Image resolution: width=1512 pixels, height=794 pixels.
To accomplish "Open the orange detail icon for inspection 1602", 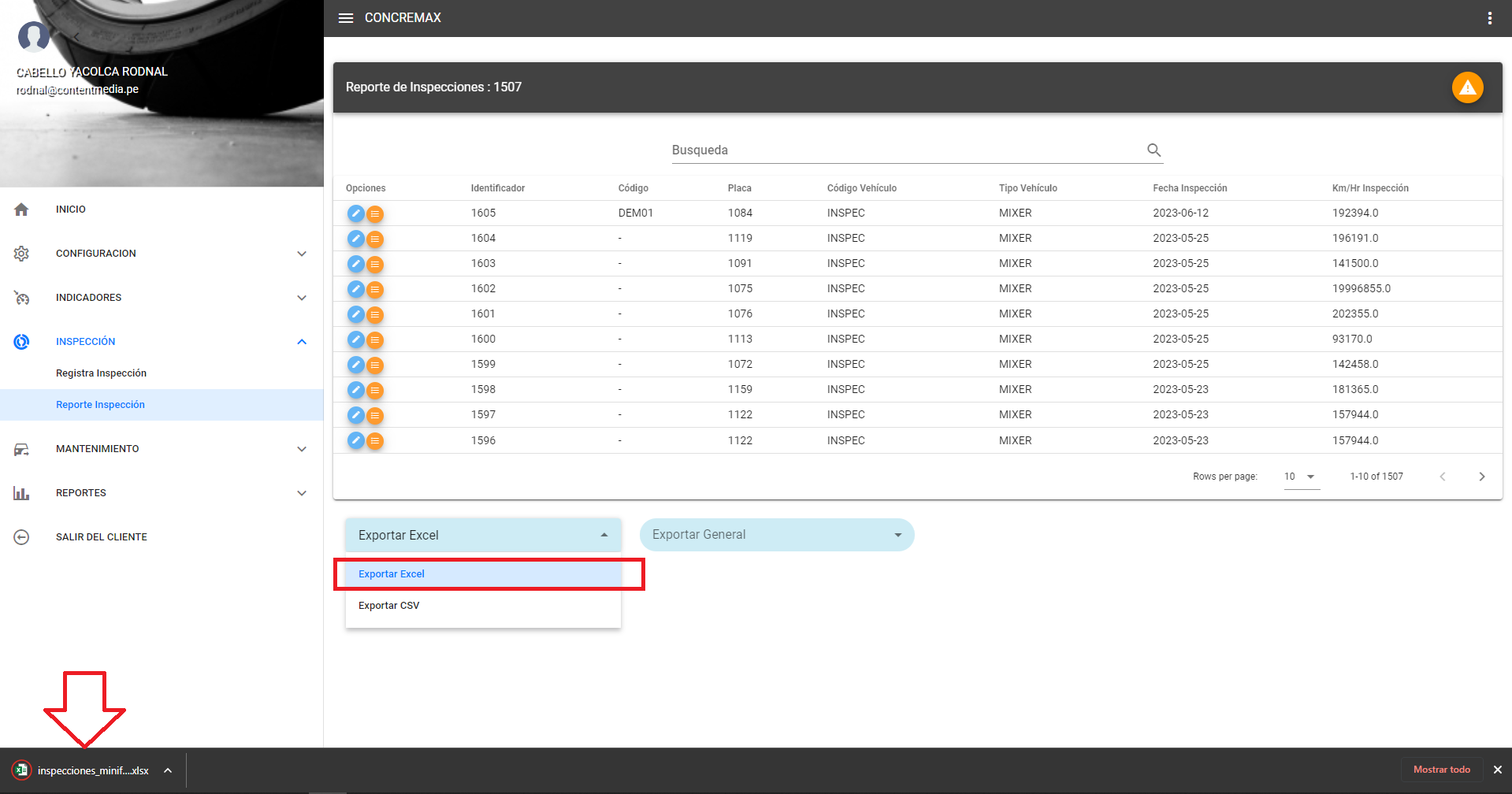I will click(x=375, y=289).
